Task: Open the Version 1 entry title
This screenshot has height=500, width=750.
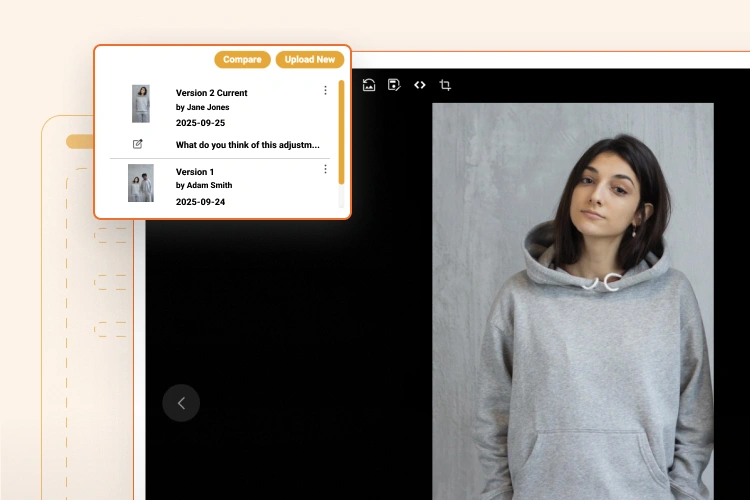Action: click(195, 172)
